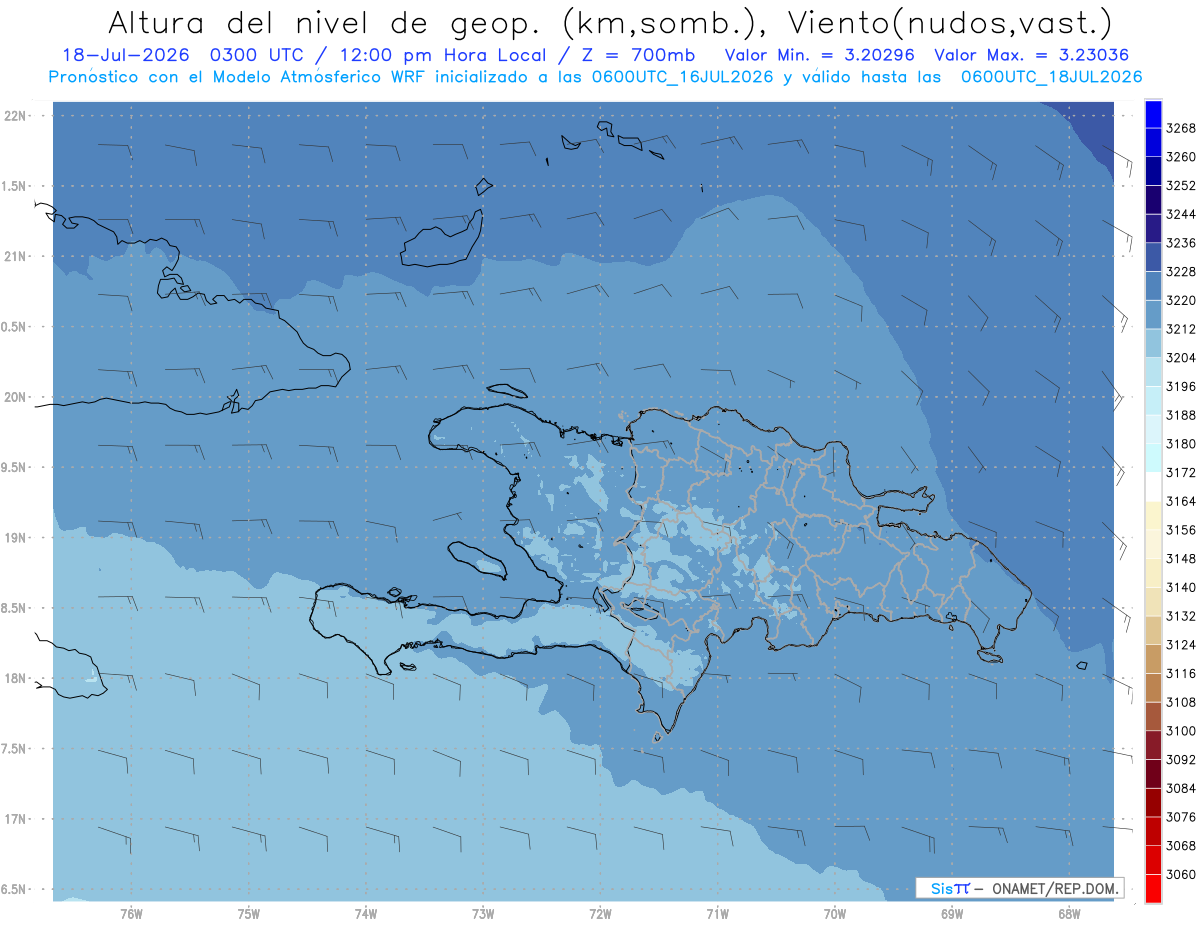Click the 'Valor Max. = 3.23036' text

pyautogui.click(x=1031, y=56)
